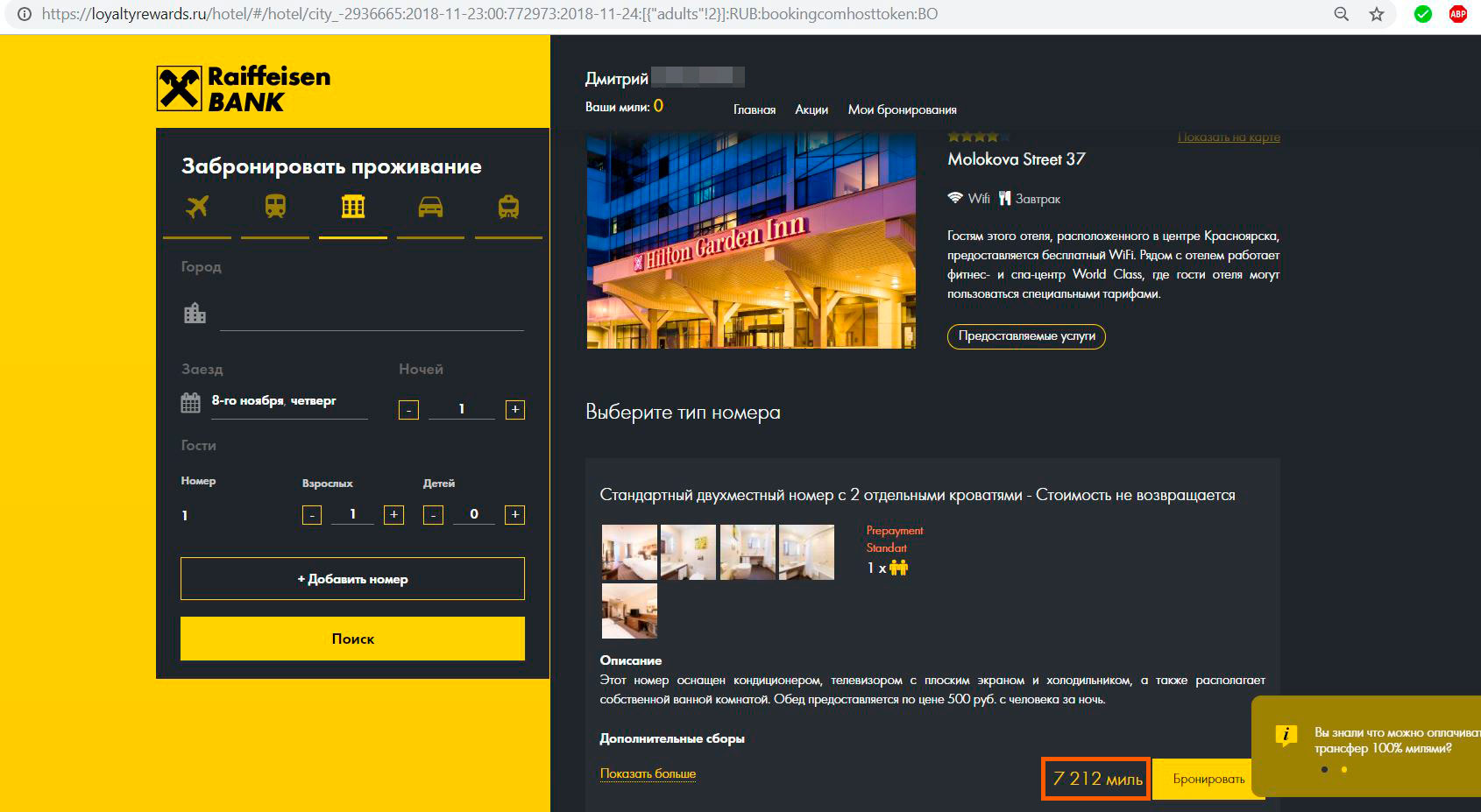The height and width of the screenshot is (812, 1481).
Task: Select the airplane flights tab icon
Action: (197, 207)
